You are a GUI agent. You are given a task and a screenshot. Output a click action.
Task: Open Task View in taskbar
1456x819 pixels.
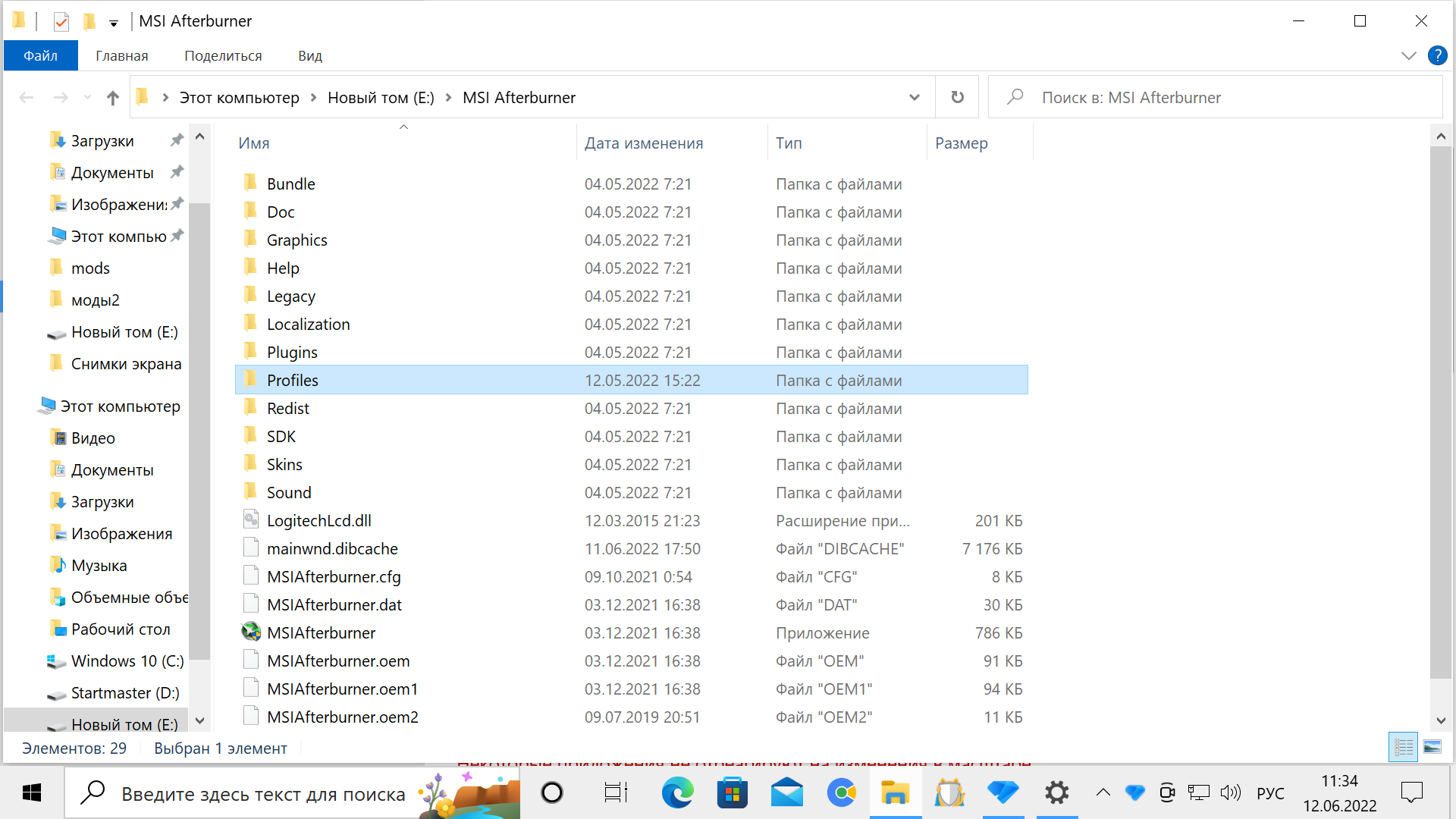click(x=616, y=793)
